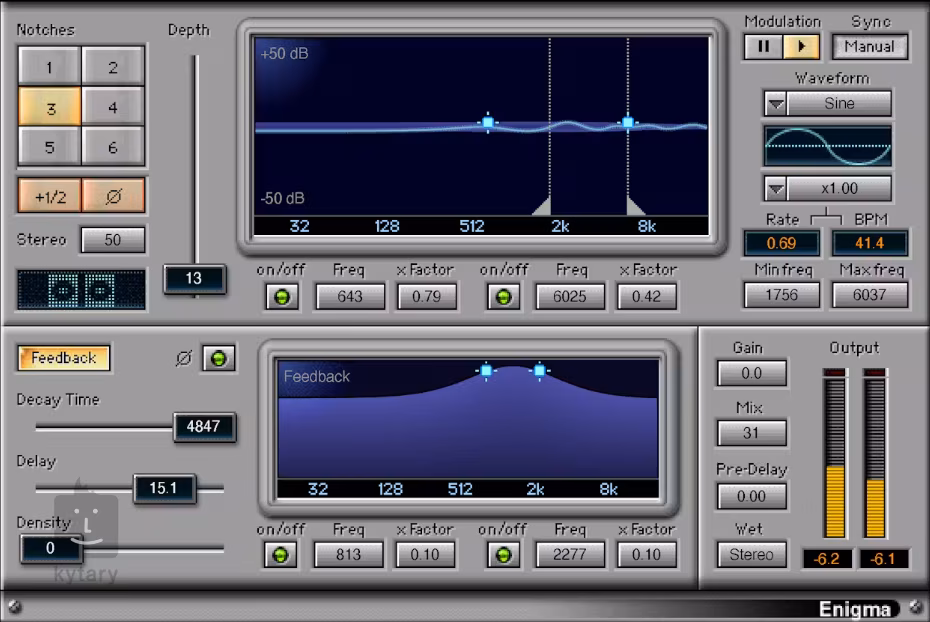This screenshot has width=930, height=622.
Task: Click the +1/2 notch button
Action: 49,196
